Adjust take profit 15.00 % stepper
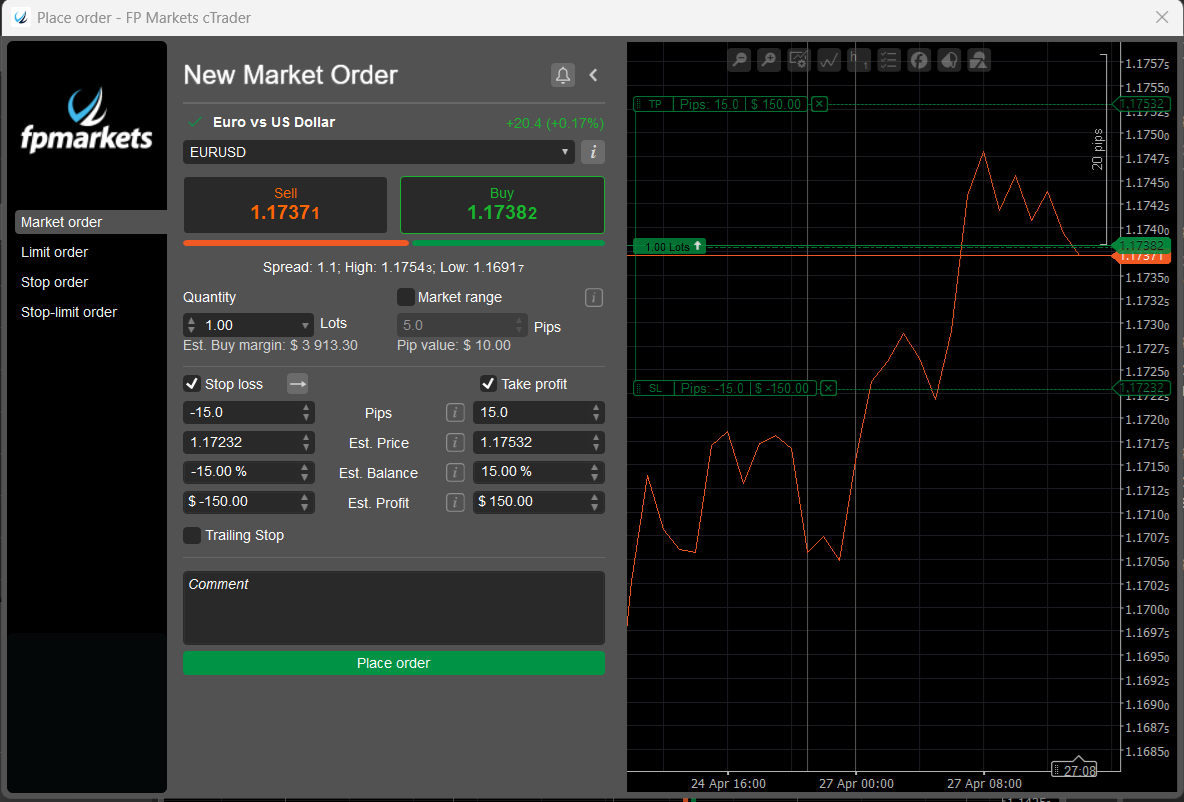Screen dimensions: 1184x802 (594, 472)
